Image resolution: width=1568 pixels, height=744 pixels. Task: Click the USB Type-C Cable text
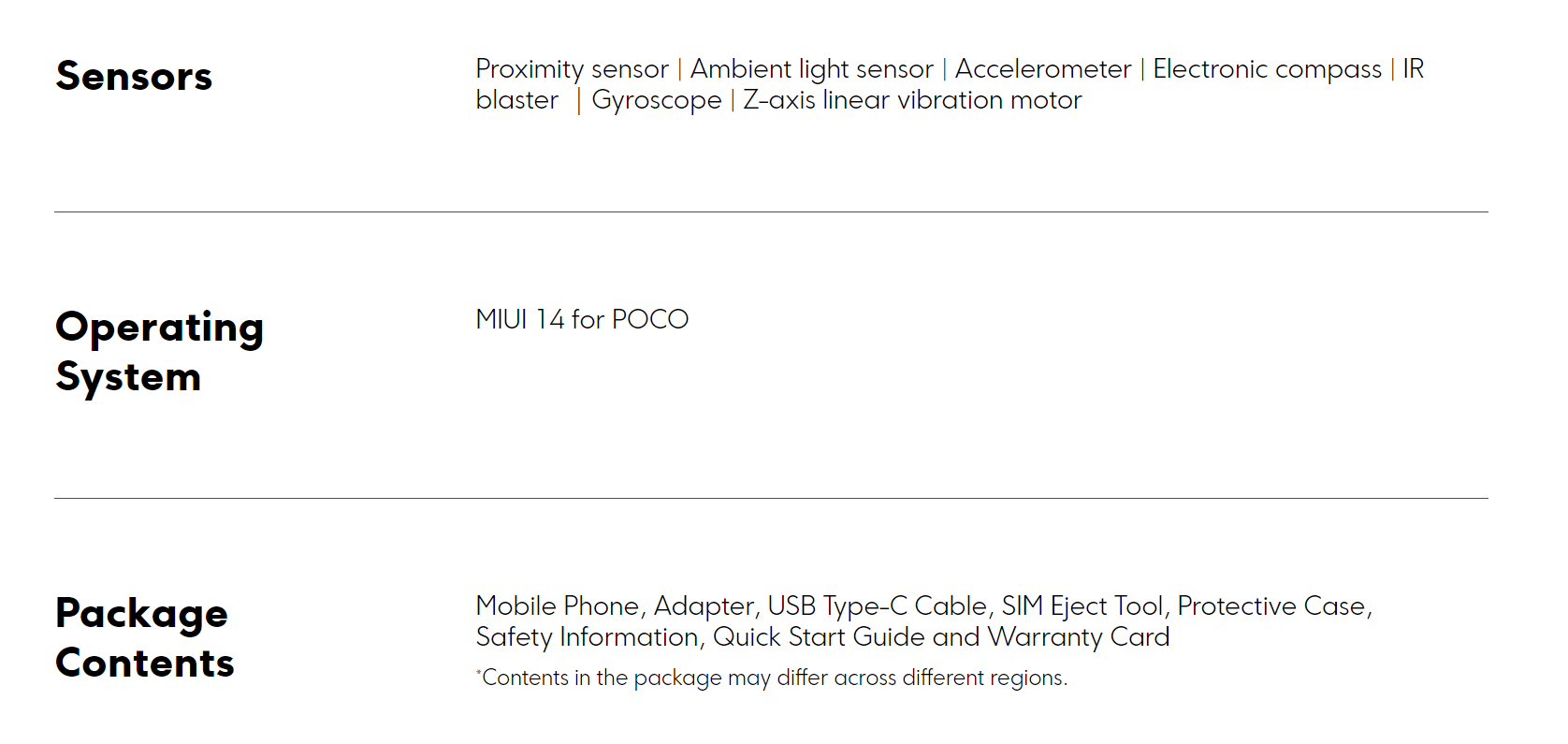tap(877, 606)
